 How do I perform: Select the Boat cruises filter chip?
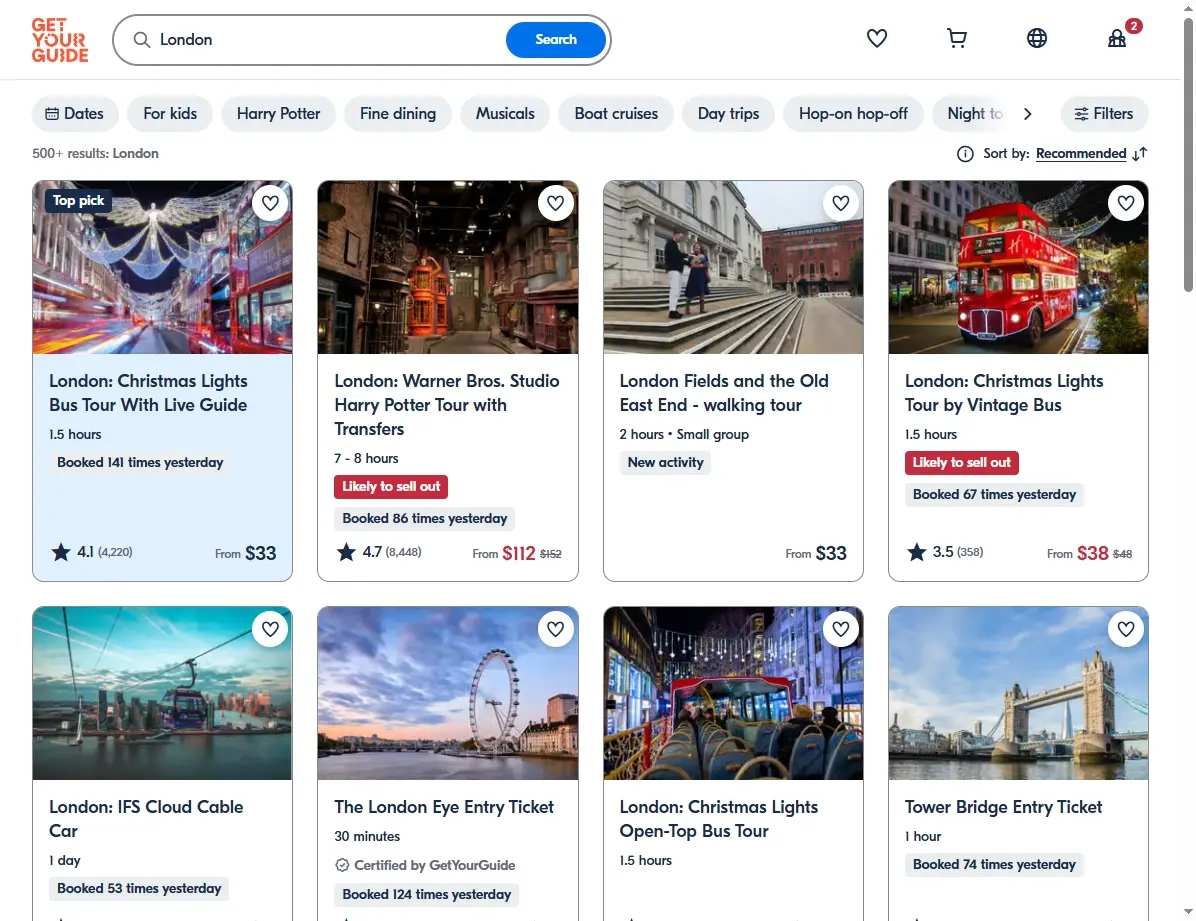click(x=616, y=114)
